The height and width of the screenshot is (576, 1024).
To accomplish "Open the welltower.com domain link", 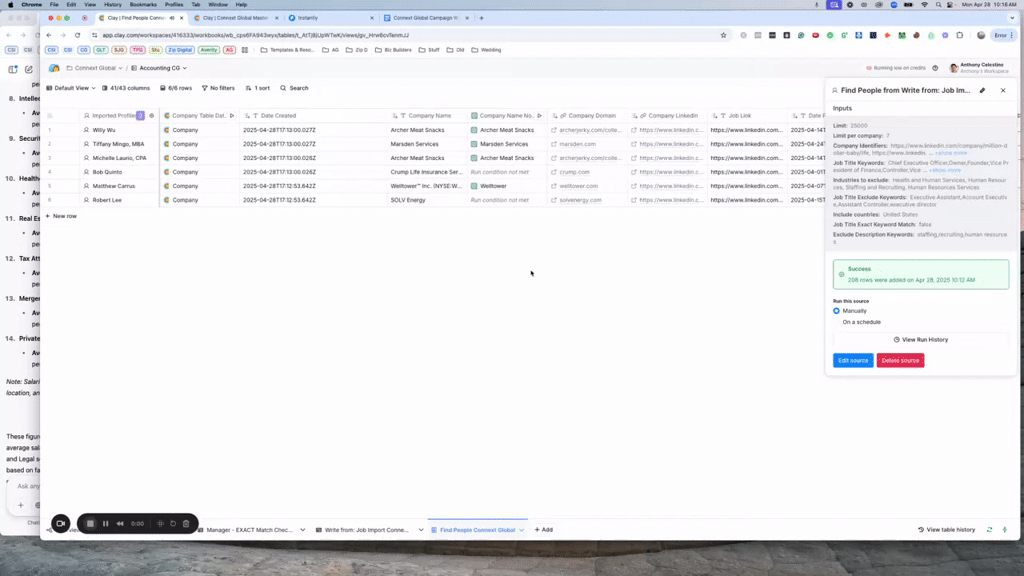I will [579, 186].
